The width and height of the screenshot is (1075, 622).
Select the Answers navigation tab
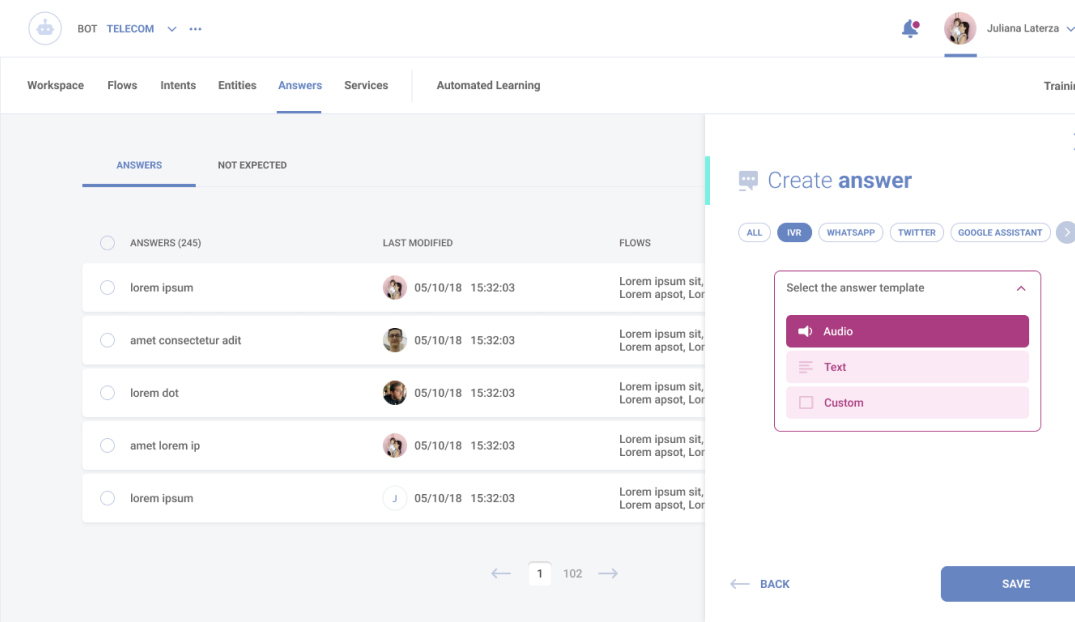tap(300, 85)
